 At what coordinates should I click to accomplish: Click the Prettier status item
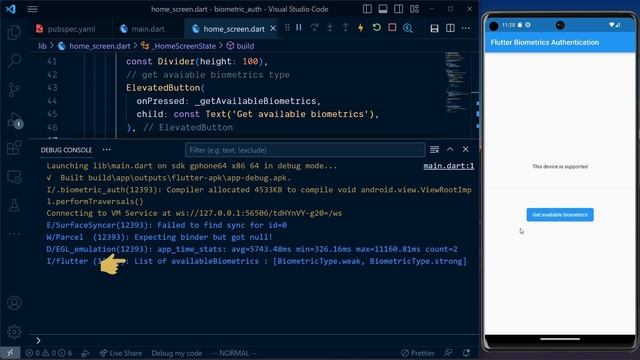tap(418, 353)
